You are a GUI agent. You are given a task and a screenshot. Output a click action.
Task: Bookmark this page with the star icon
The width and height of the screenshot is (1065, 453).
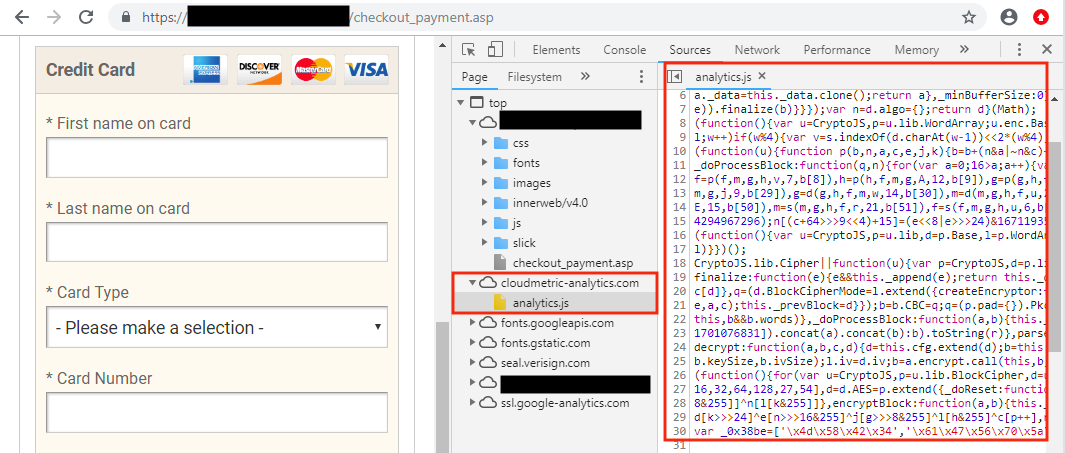(969, 17)
